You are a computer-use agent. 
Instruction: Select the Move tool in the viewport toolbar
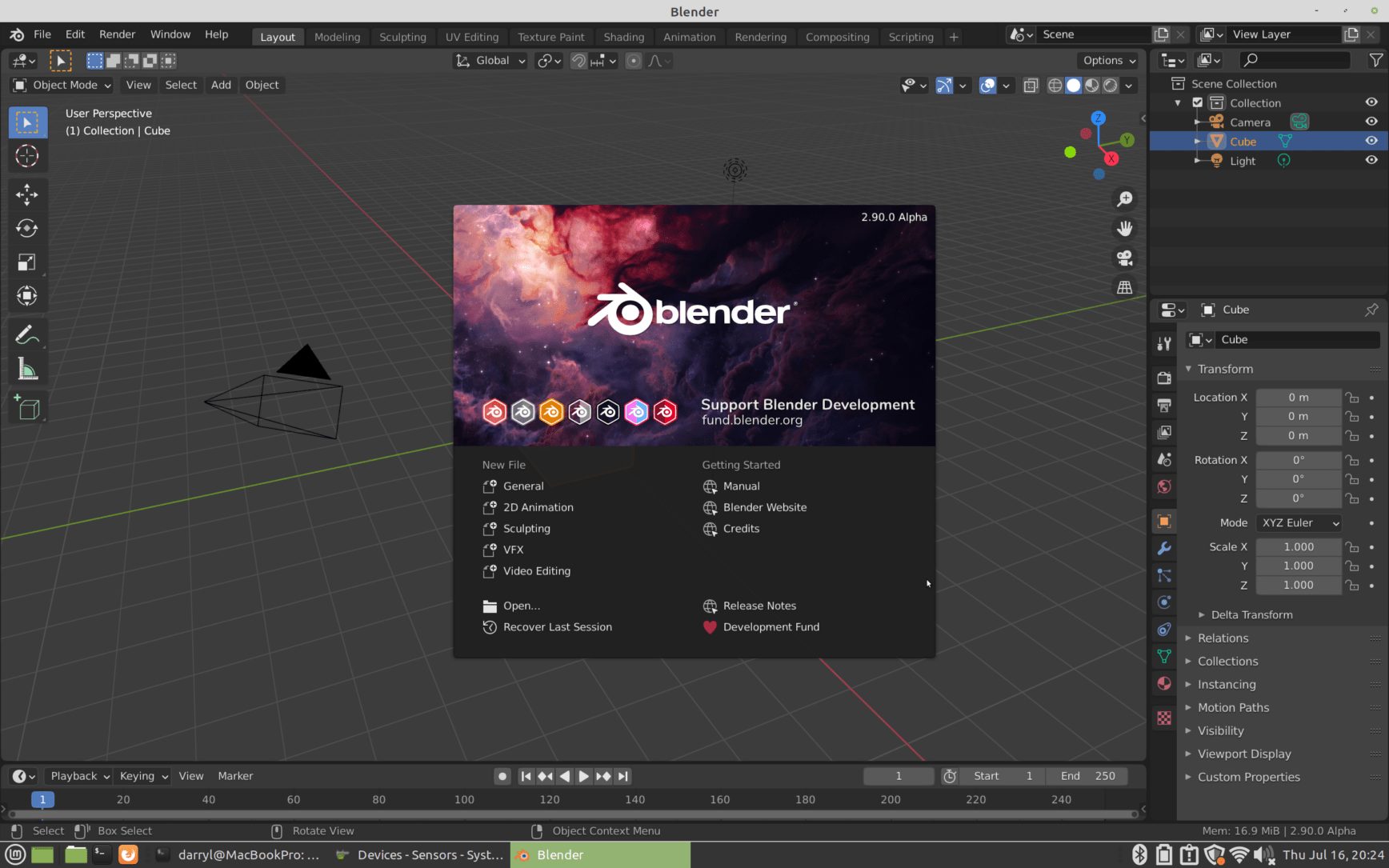[x=27, y=194]
